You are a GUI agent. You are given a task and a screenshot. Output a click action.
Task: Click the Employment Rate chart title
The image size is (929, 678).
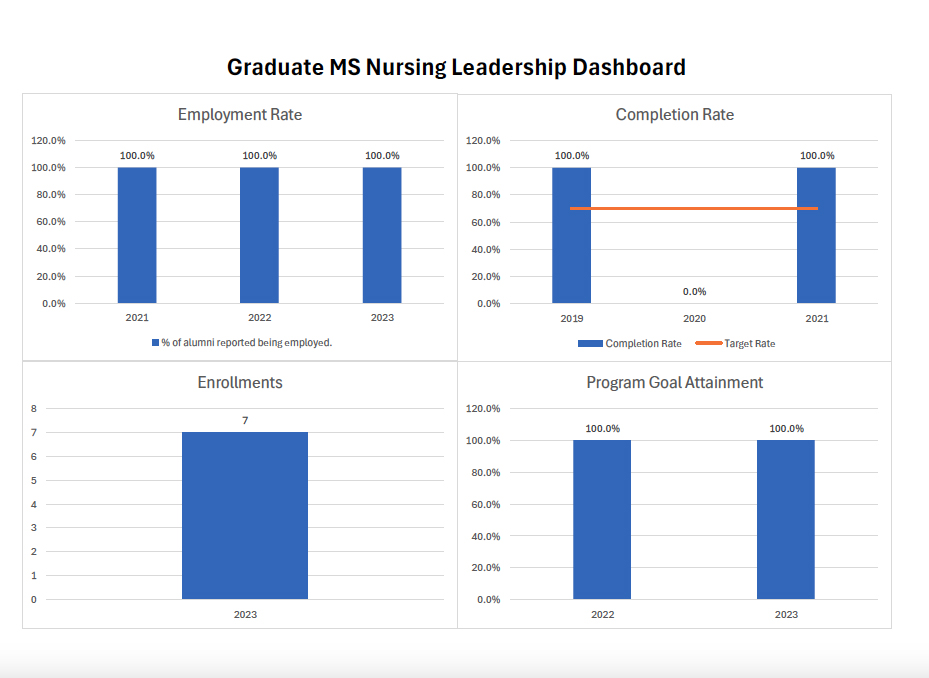click(x=240, y=115)
